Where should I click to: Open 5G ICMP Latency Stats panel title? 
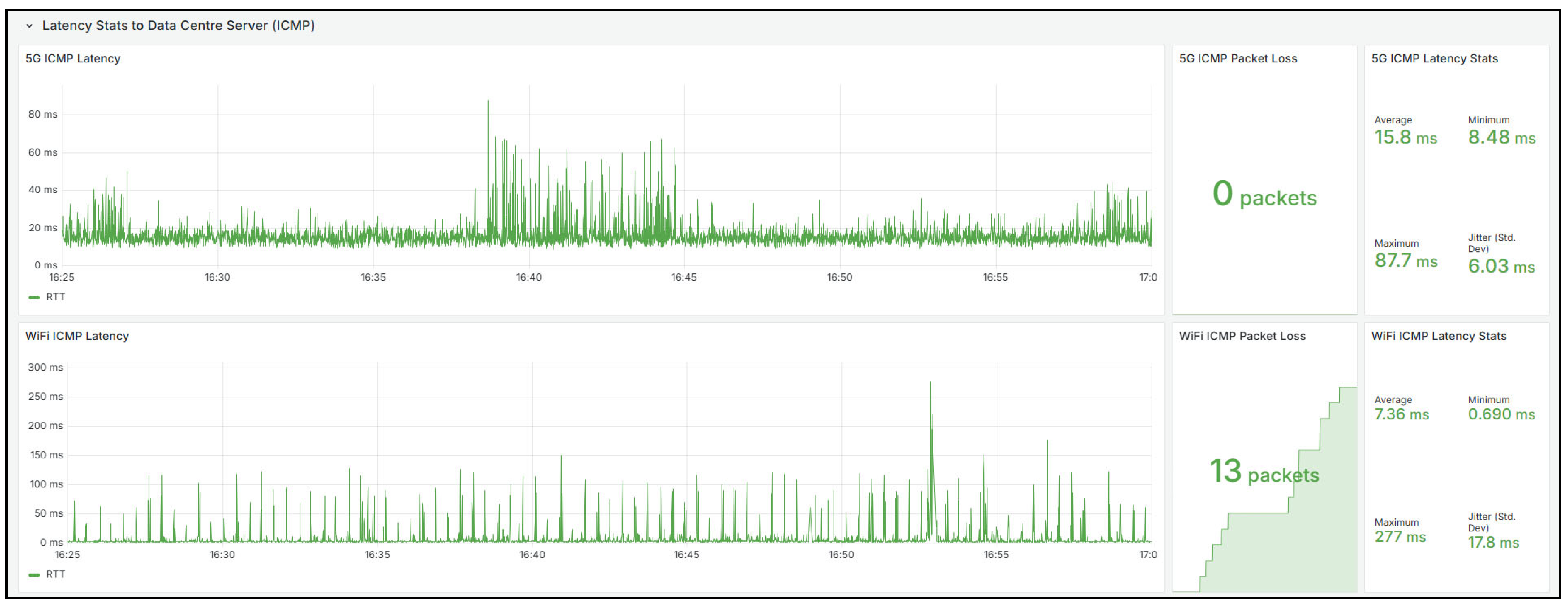(1435, 59)
